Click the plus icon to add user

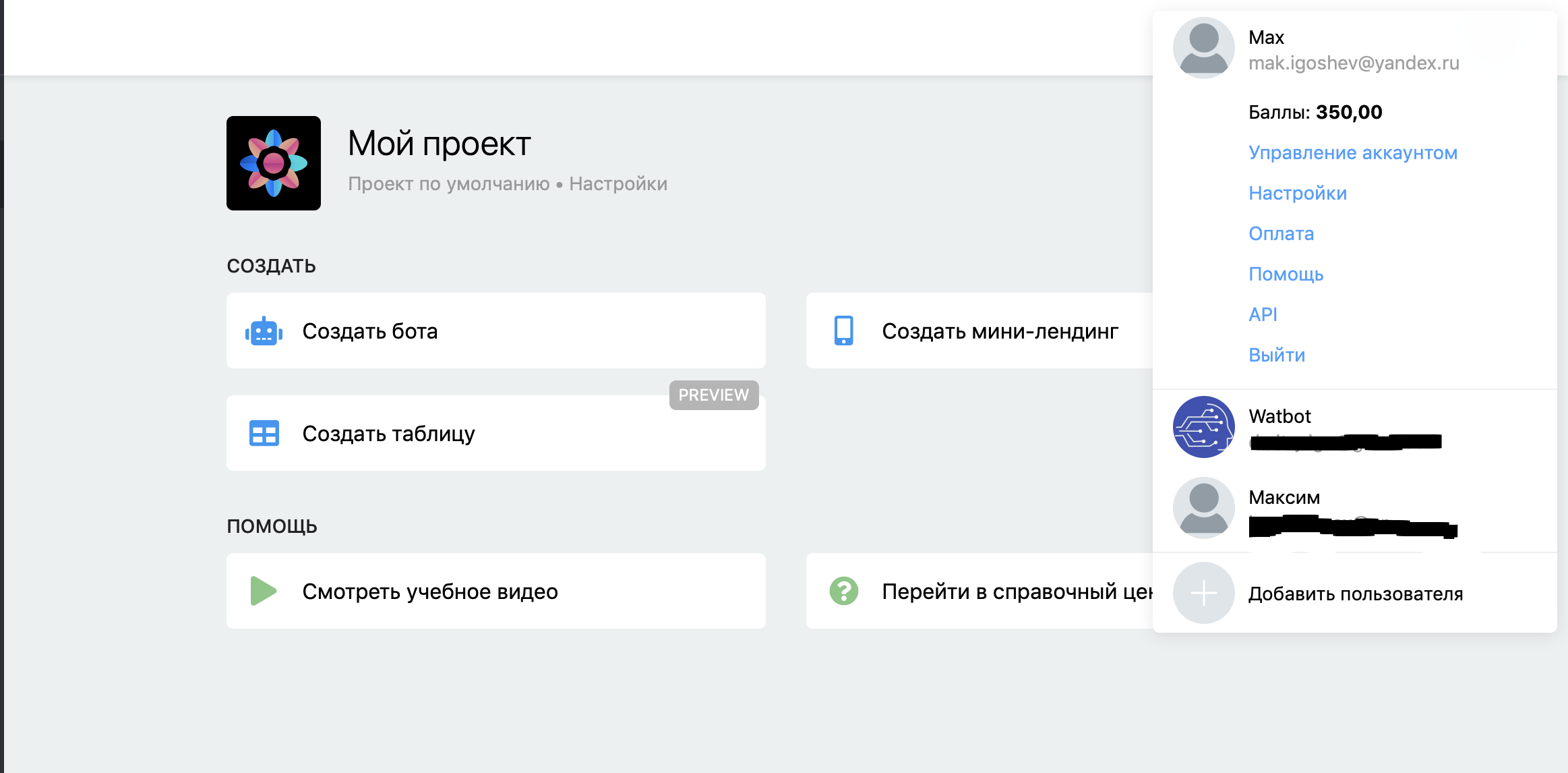point(1203,593)
